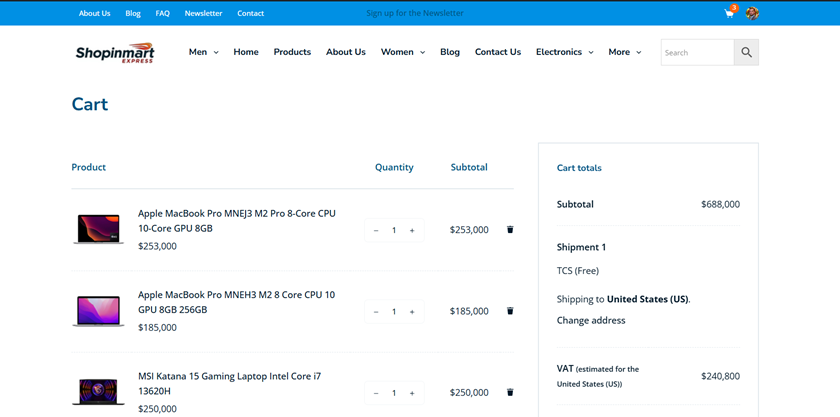
Task: Go to the Products menu page
Action: tap(292, 52)
